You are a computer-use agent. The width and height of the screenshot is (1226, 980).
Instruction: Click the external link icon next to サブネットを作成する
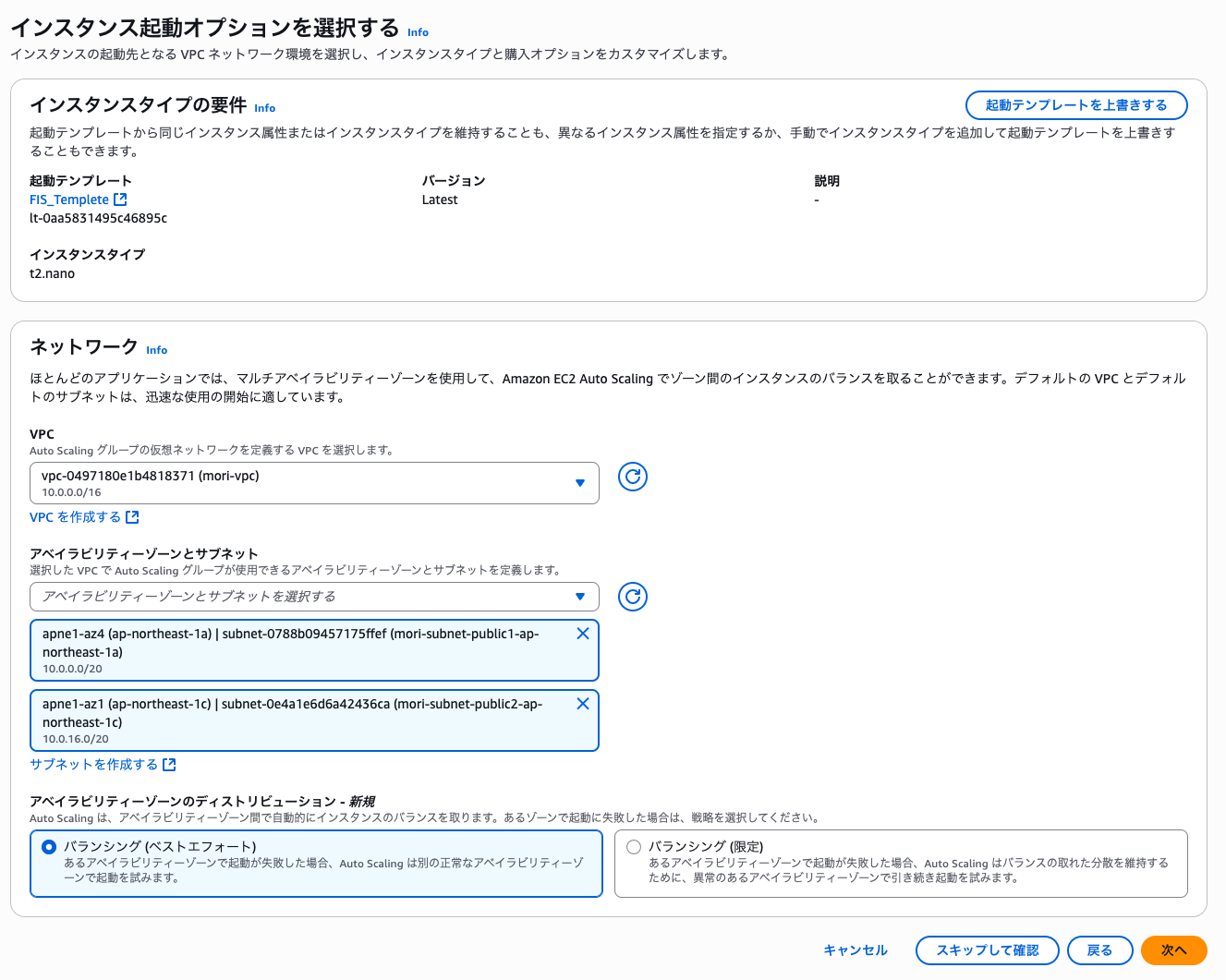tap(168, 764)
